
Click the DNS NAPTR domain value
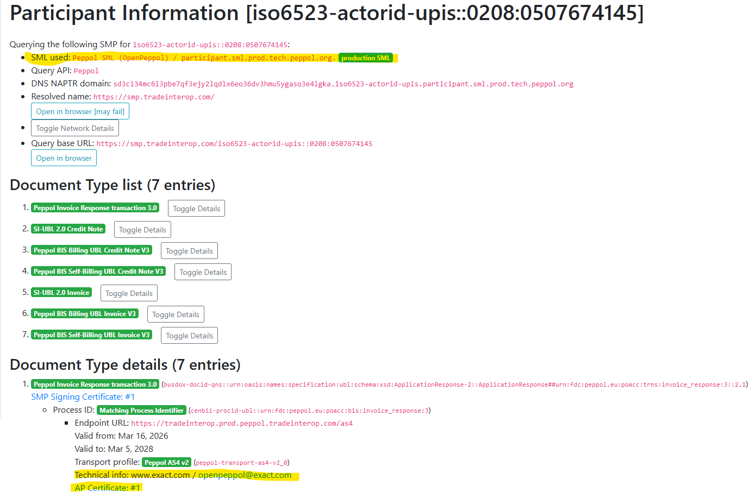[x=343, y=84]
